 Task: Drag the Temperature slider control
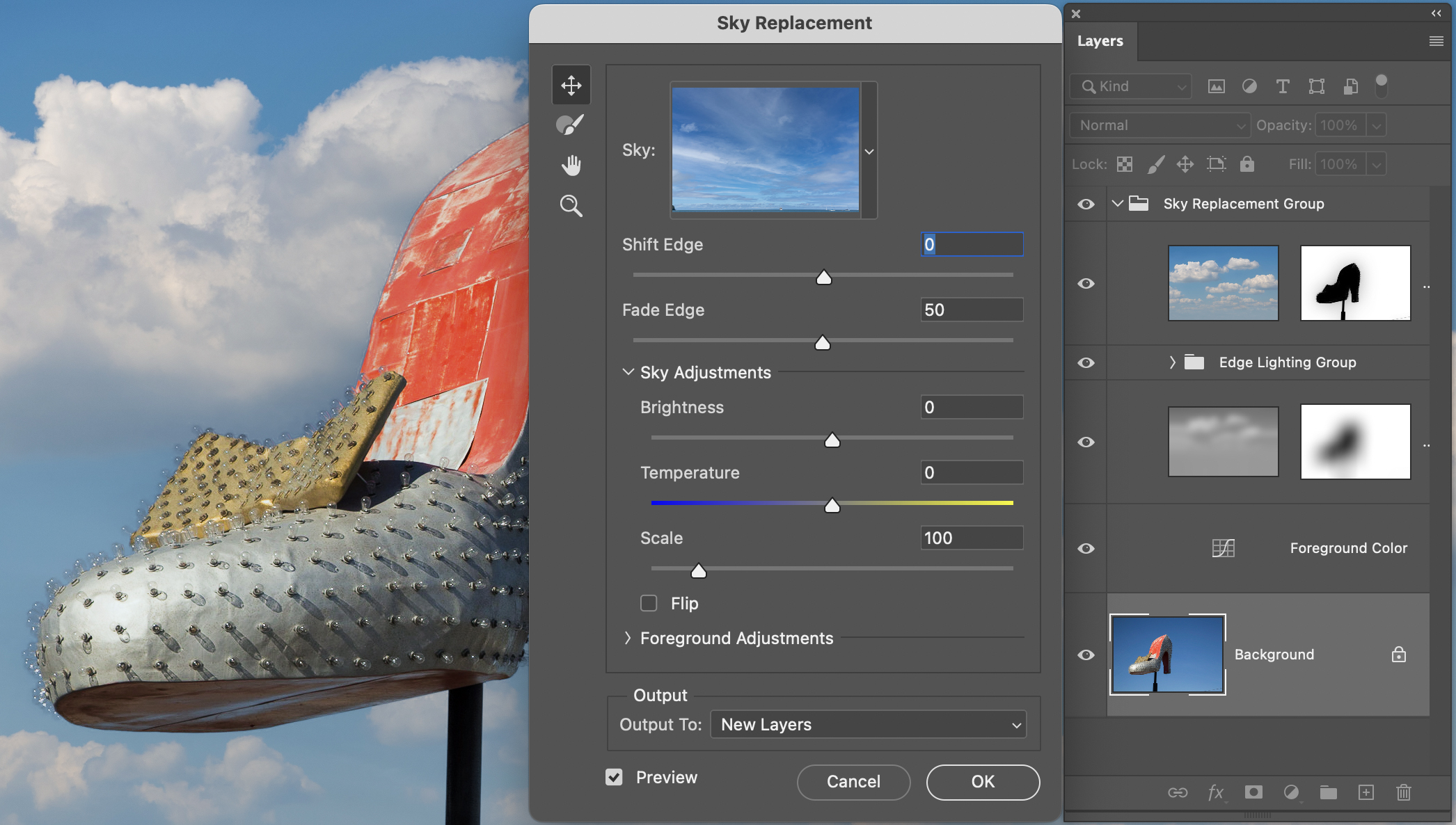[832, 504]
